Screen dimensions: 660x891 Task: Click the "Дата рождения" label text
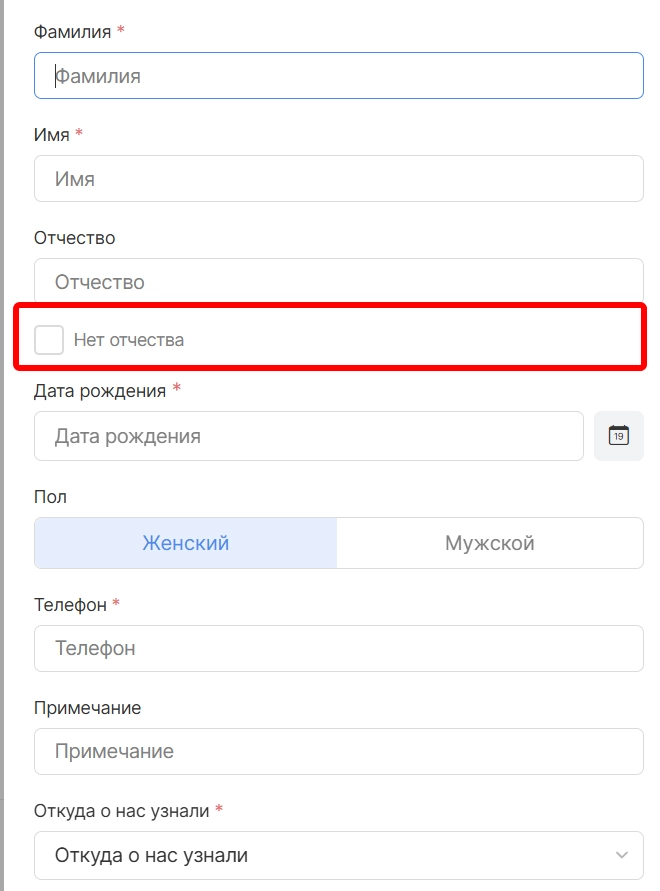(x=100, y=391)
